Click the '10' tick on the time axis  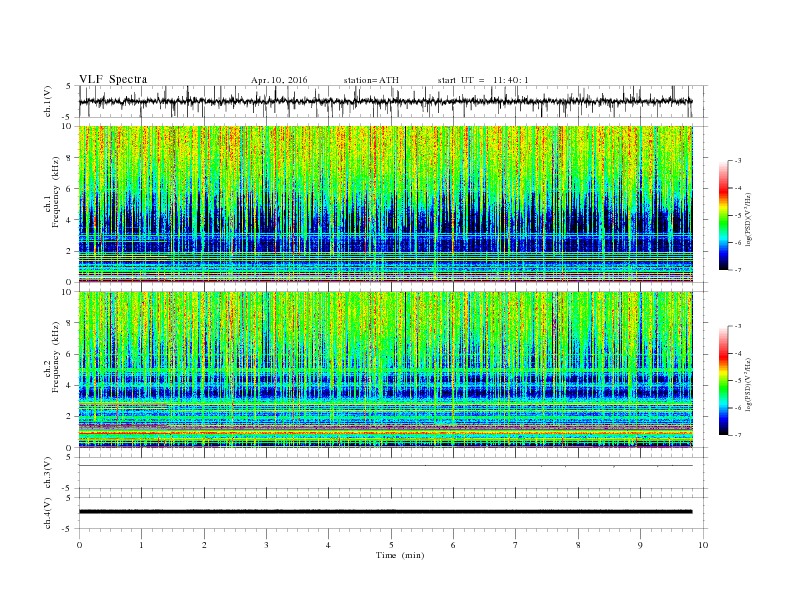click(x=703, y=545)
